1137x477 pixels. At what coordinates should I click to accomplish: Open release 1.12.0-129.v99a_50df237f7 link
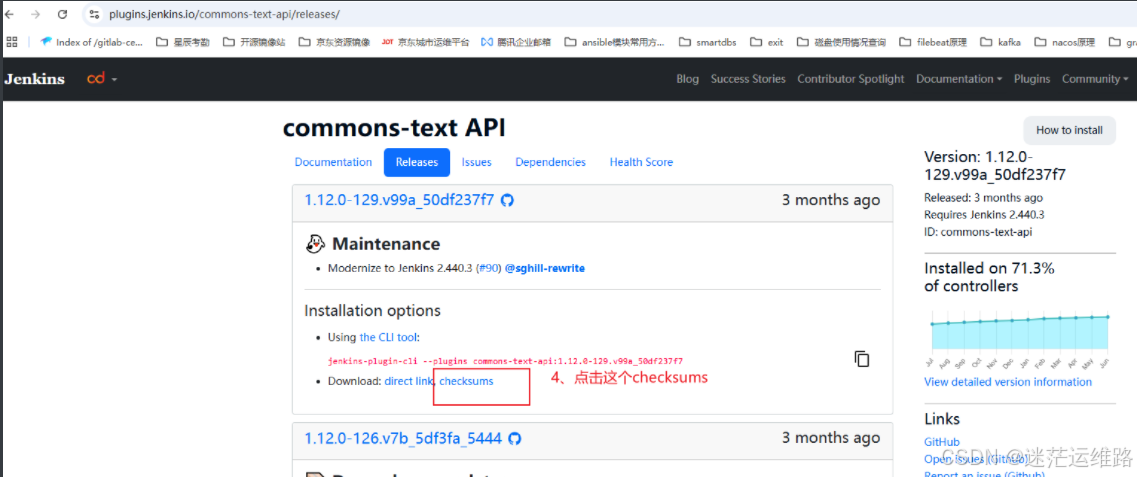click(399, 200)
